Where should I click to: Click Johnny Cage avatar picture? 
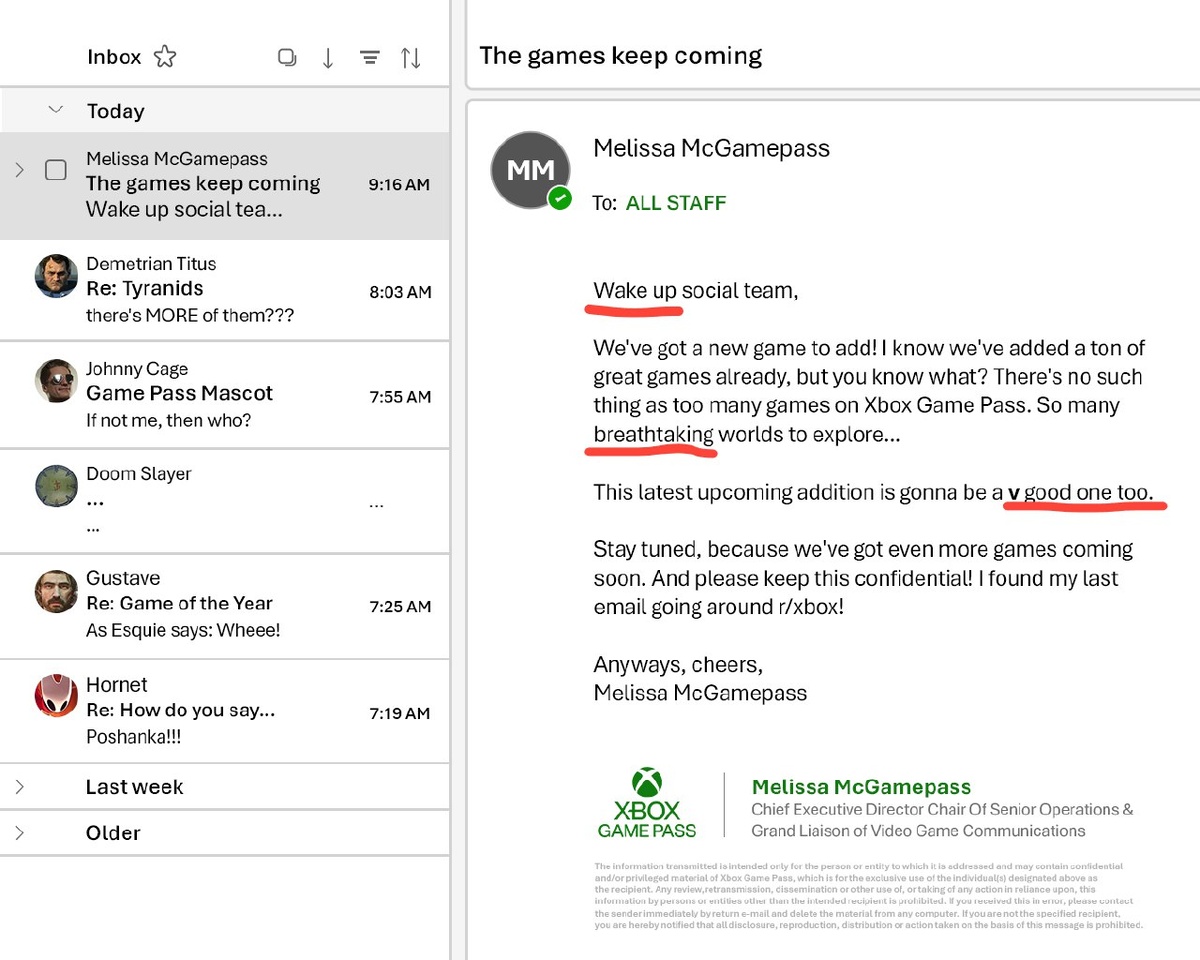(x=56, y=381)
